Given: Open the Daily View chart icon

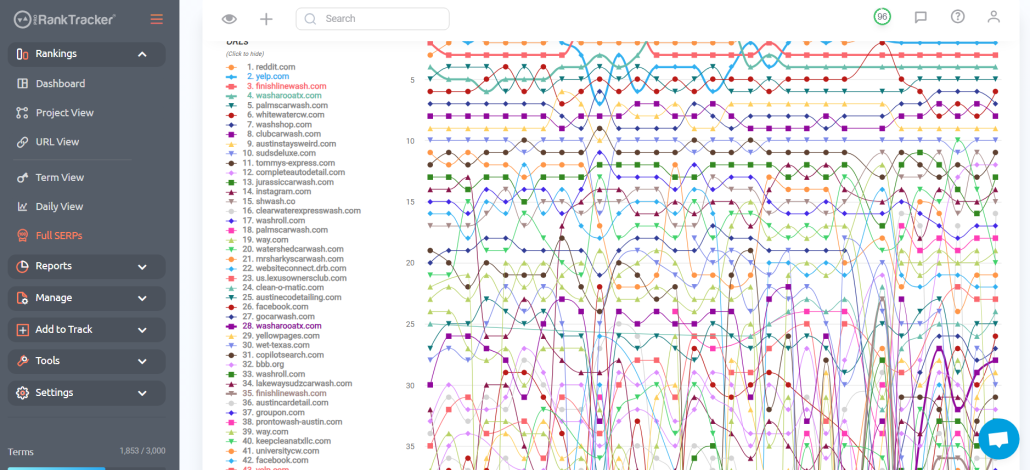Looking at the screenshot, I should (x=22, y=206).
